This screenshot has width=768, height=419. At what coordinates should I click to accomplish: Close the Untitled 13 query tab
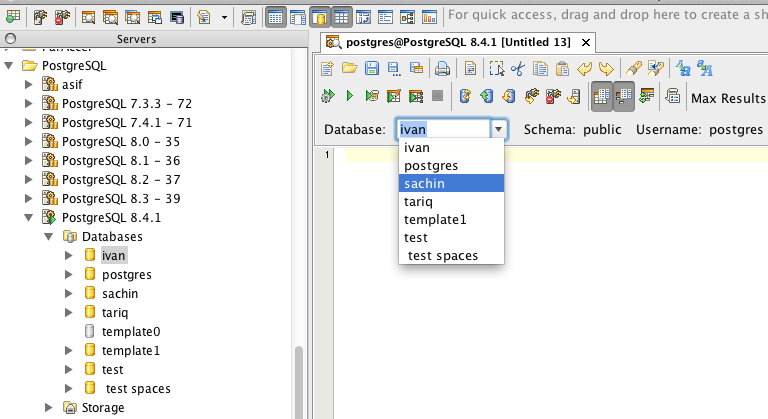pyautogui.click(x=585, y=43)
